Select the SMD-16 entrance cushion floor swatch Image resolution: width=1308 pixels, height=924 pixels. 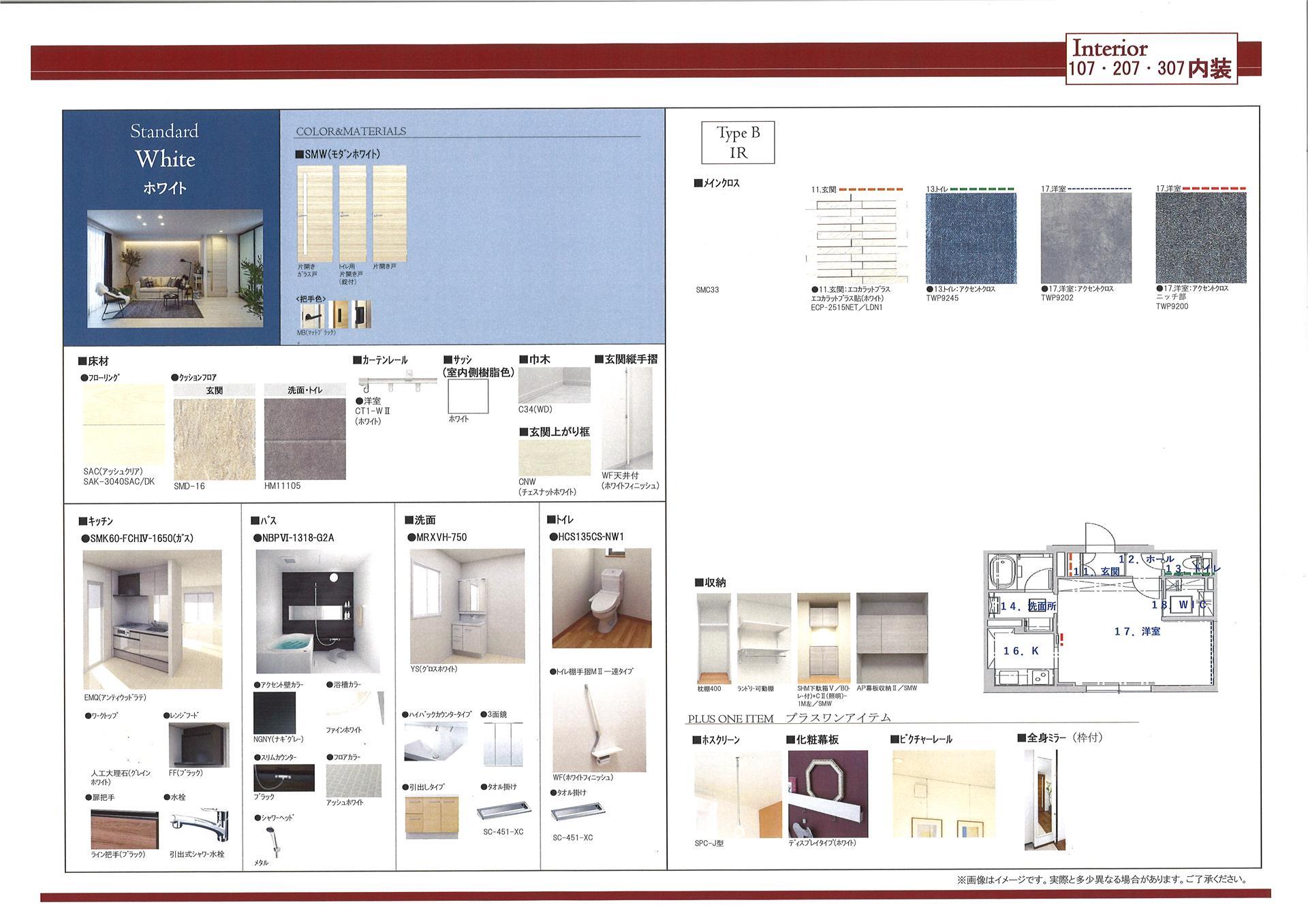[x=214, y=439]
